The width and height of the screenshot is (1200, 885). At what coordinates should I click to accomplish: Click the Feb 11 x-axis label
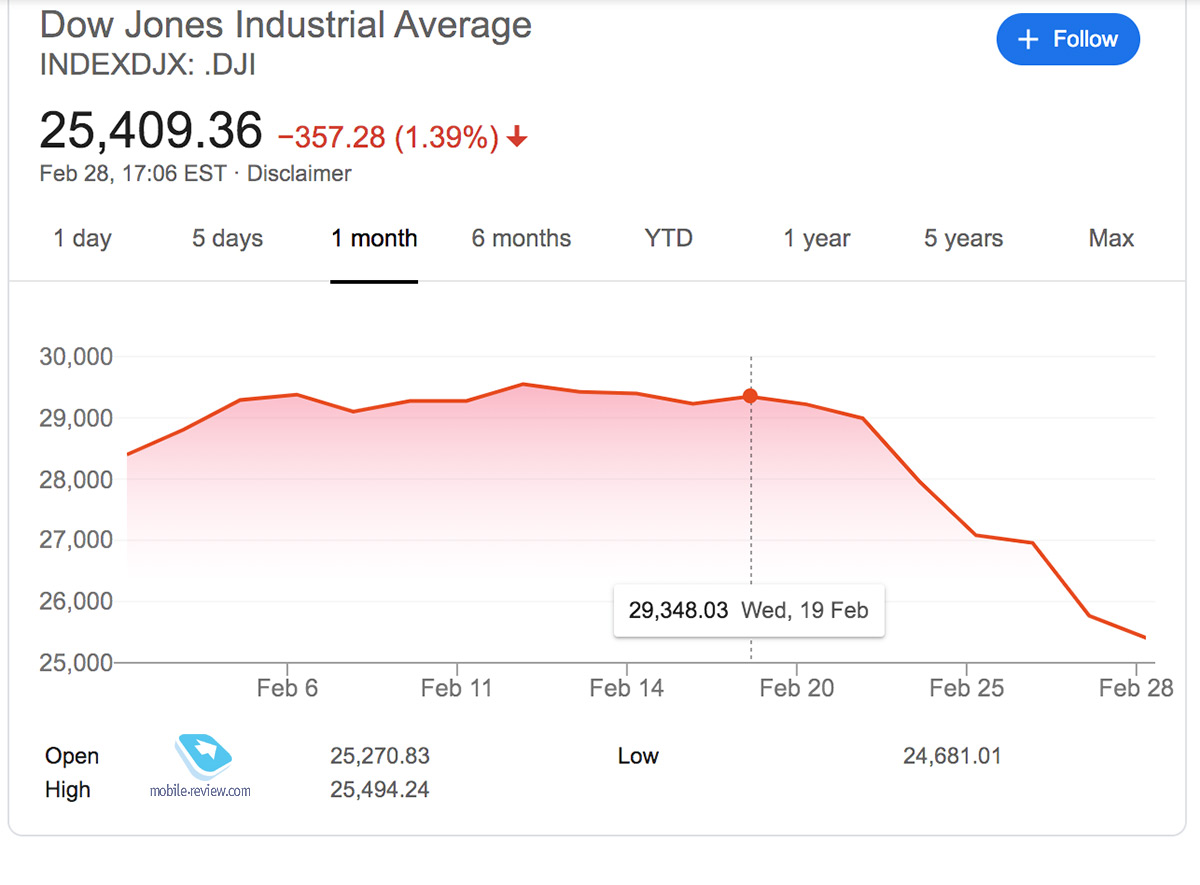pos(457,688)
